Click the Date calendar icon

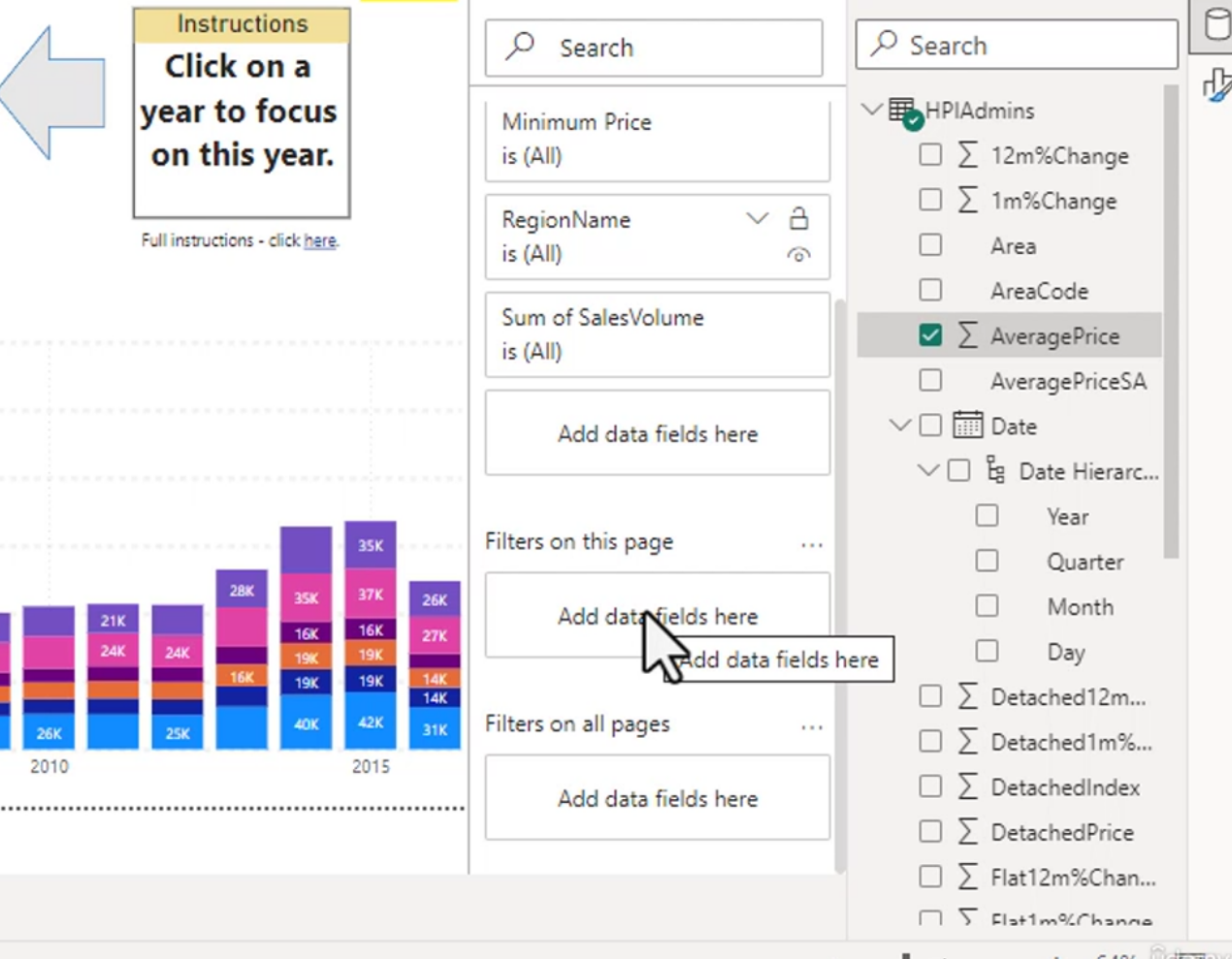(x=967, y=425)
